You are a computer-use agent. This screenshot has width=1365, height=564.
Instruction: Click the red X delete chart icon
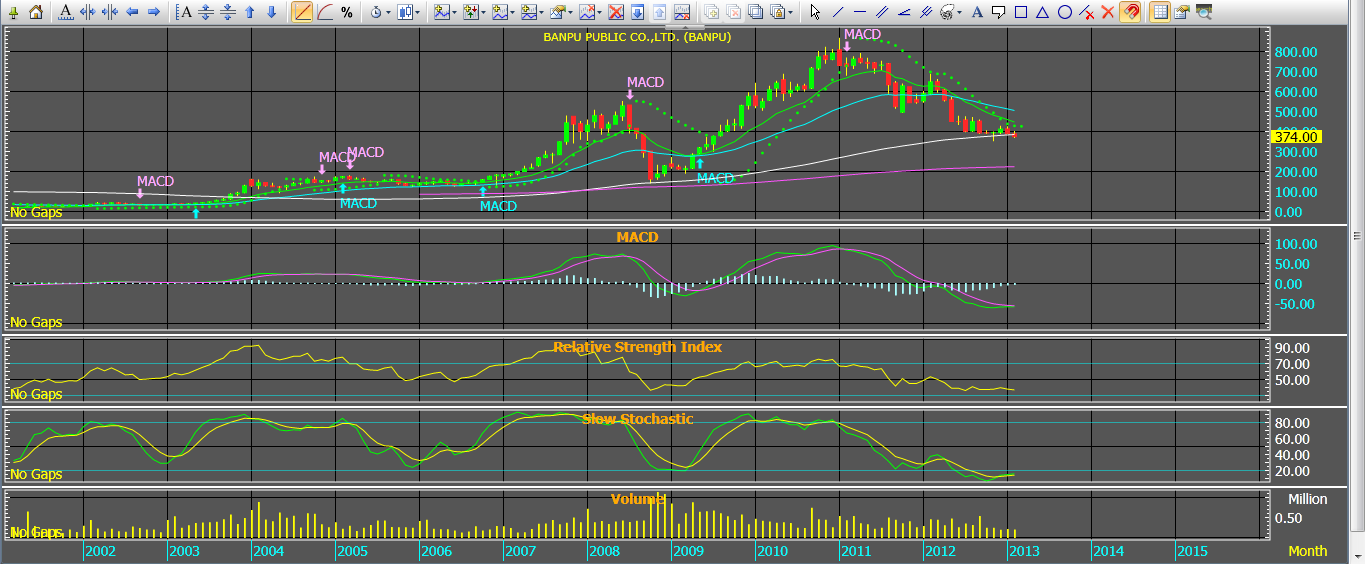(x=615, y=12)
